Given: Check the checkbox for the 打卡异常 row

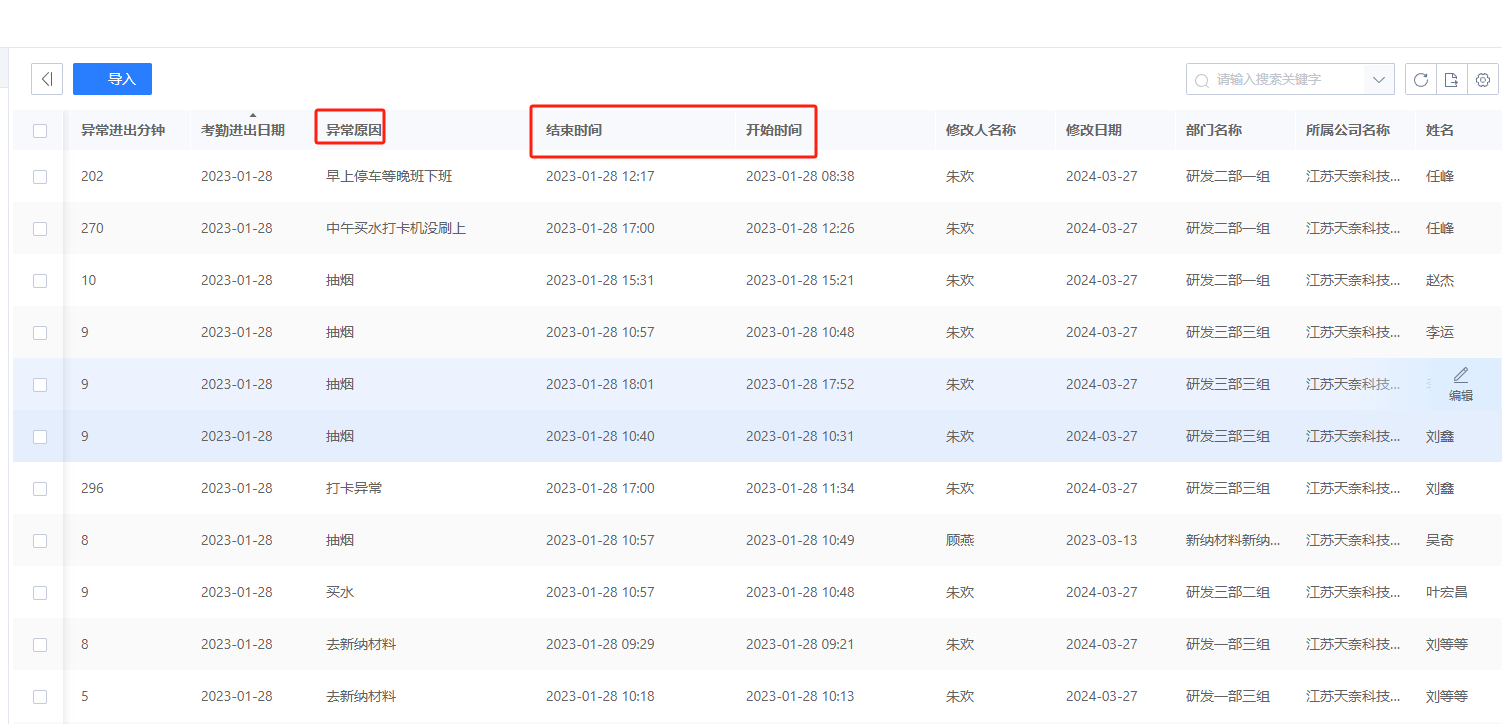Looking at the screenshot, I should [39, 488].
